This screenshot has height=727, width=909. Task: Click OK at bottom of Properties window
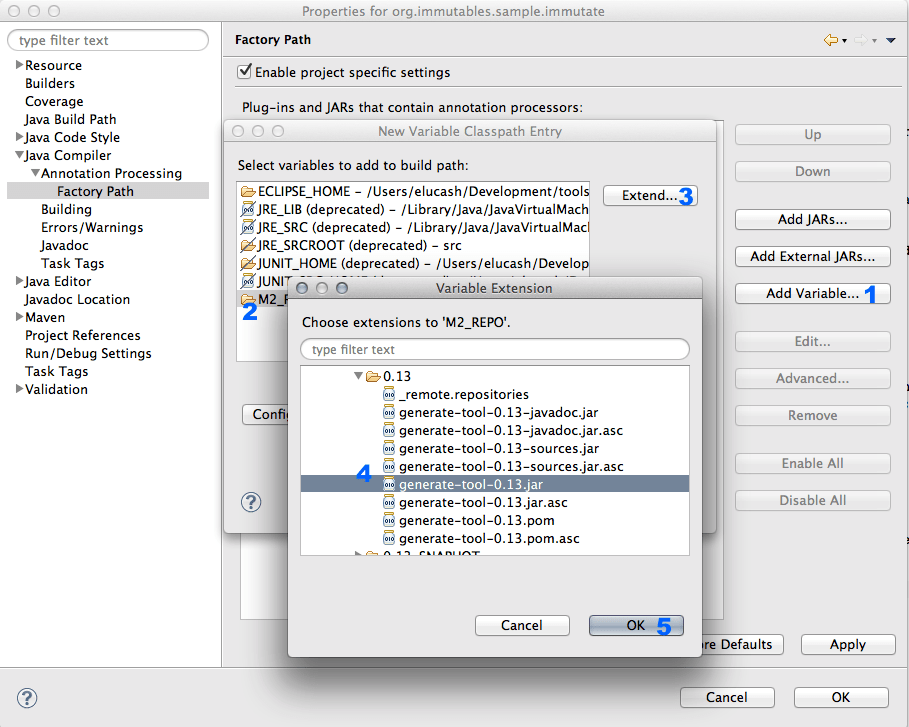[841, 697]
